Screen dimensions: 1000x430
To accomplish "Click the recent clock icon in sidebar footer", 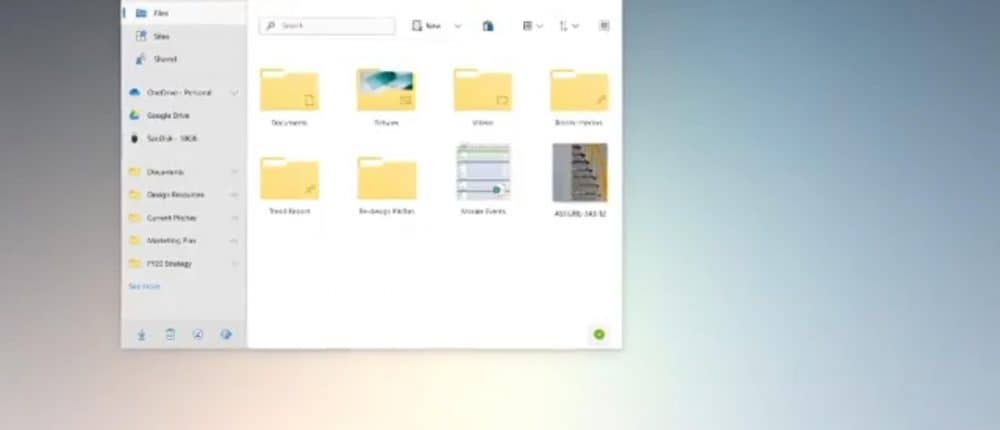I will (198, 335).
